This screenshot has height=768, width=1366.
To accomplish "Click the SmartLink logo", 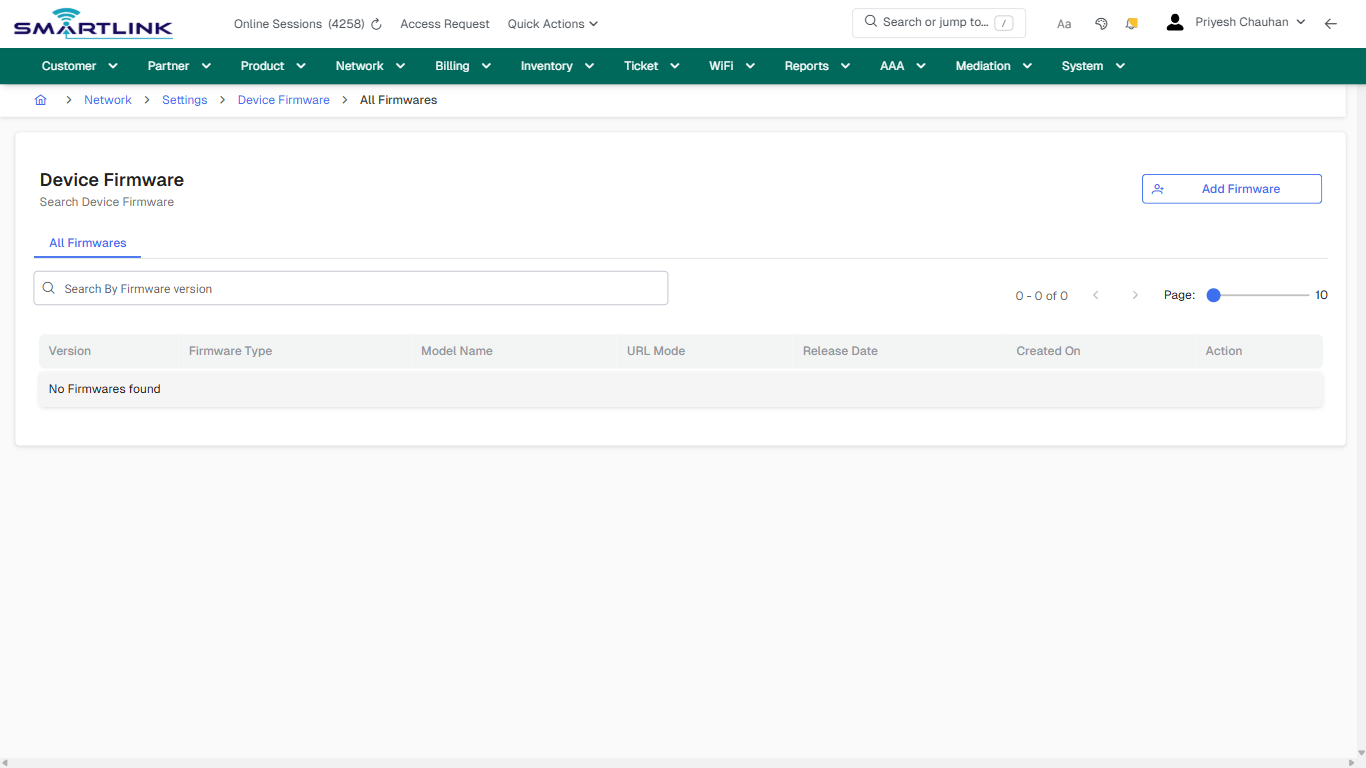I will click(x=92, y=23).
